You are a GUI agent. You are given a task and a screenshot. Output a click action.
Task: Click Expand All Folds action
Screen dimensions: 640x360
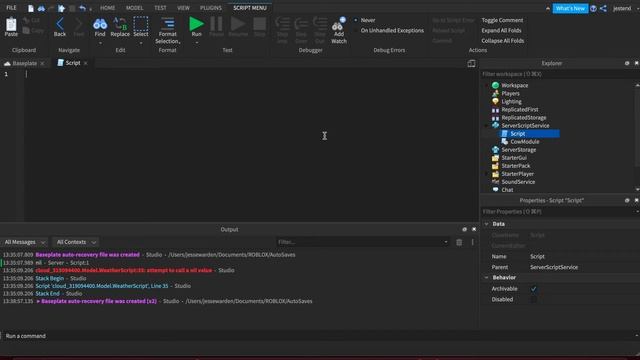(501, 30)
